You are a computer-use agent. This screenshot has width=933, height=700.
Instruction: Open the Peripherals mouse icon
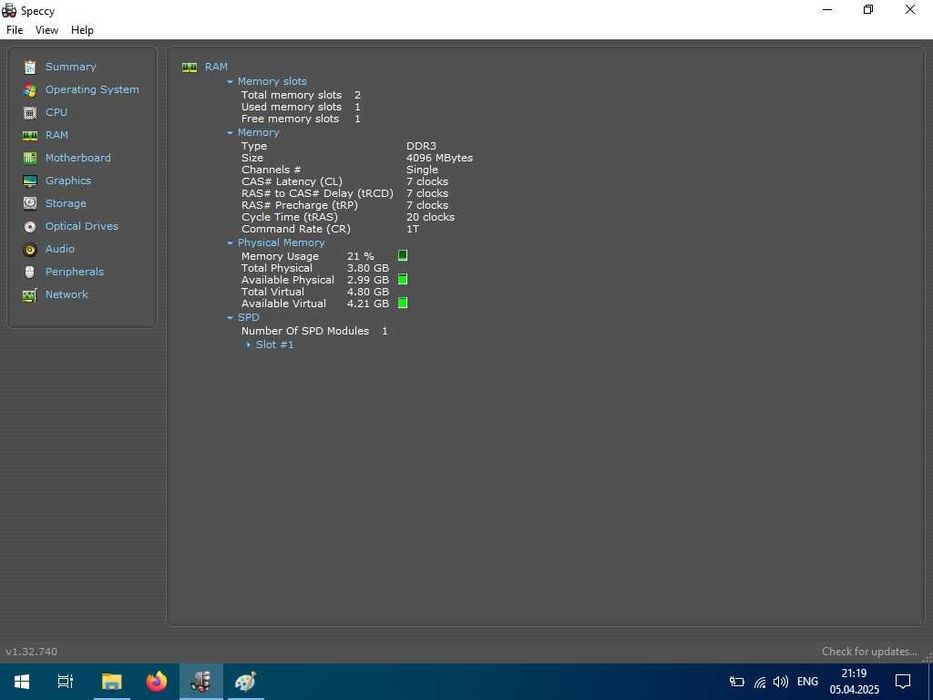tap(30, 272)
